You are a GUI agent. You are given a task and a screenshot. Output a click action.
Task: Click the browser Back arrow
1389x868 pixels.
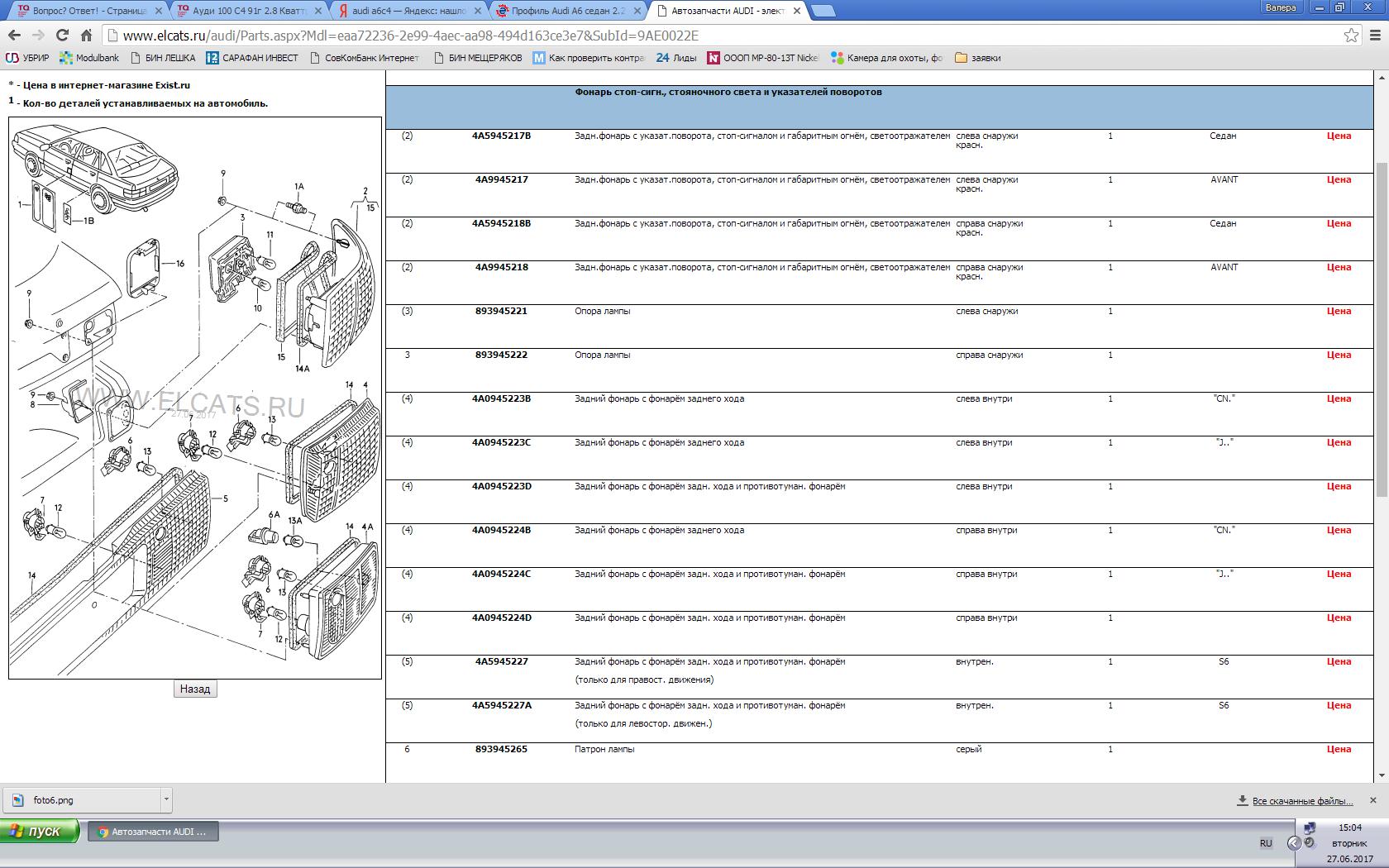coord(13,36)
